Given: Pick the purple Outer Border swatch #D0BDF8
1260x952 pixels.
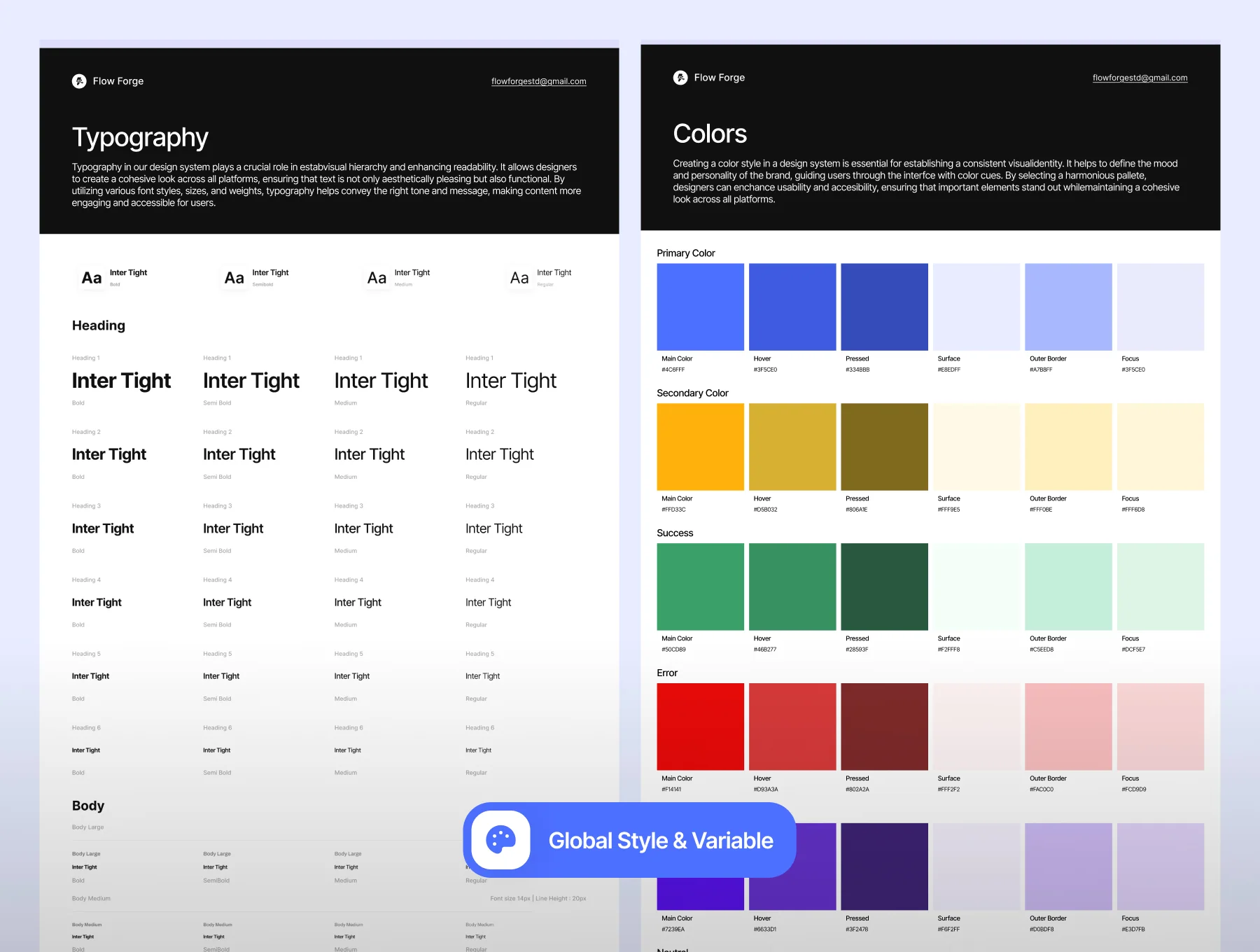Looking at the screenshot, I should point(1068,867).
